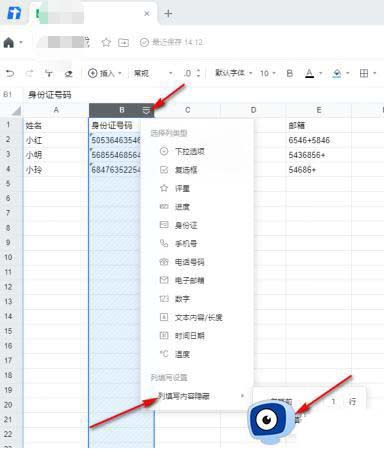The height and width of the screenshot is (449, 384).
Task: Expand the arrow beside the home icon
Action: click(x=21, y=43)
